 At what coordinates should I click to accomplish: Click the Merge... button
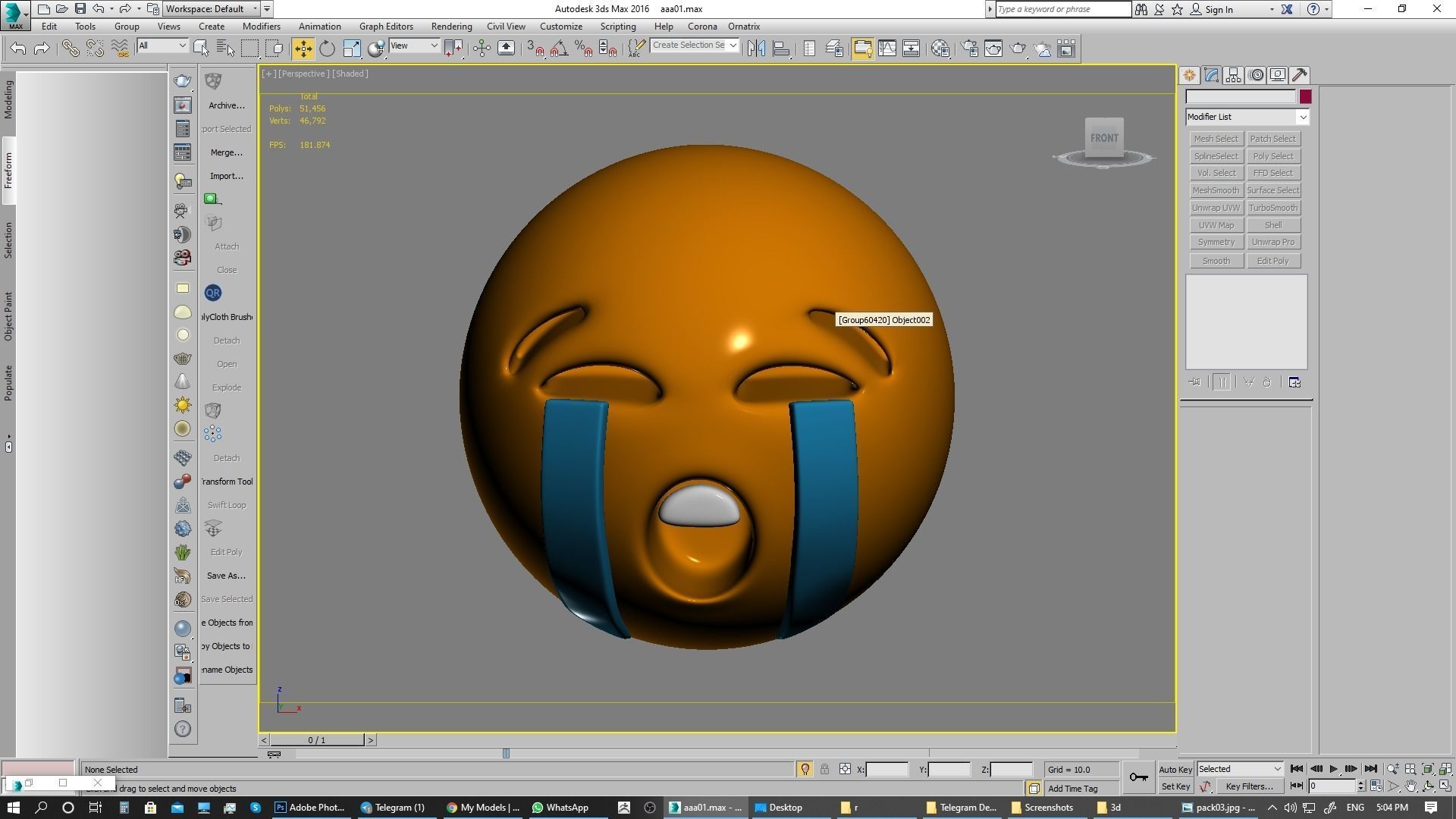[x=227, y=152]
